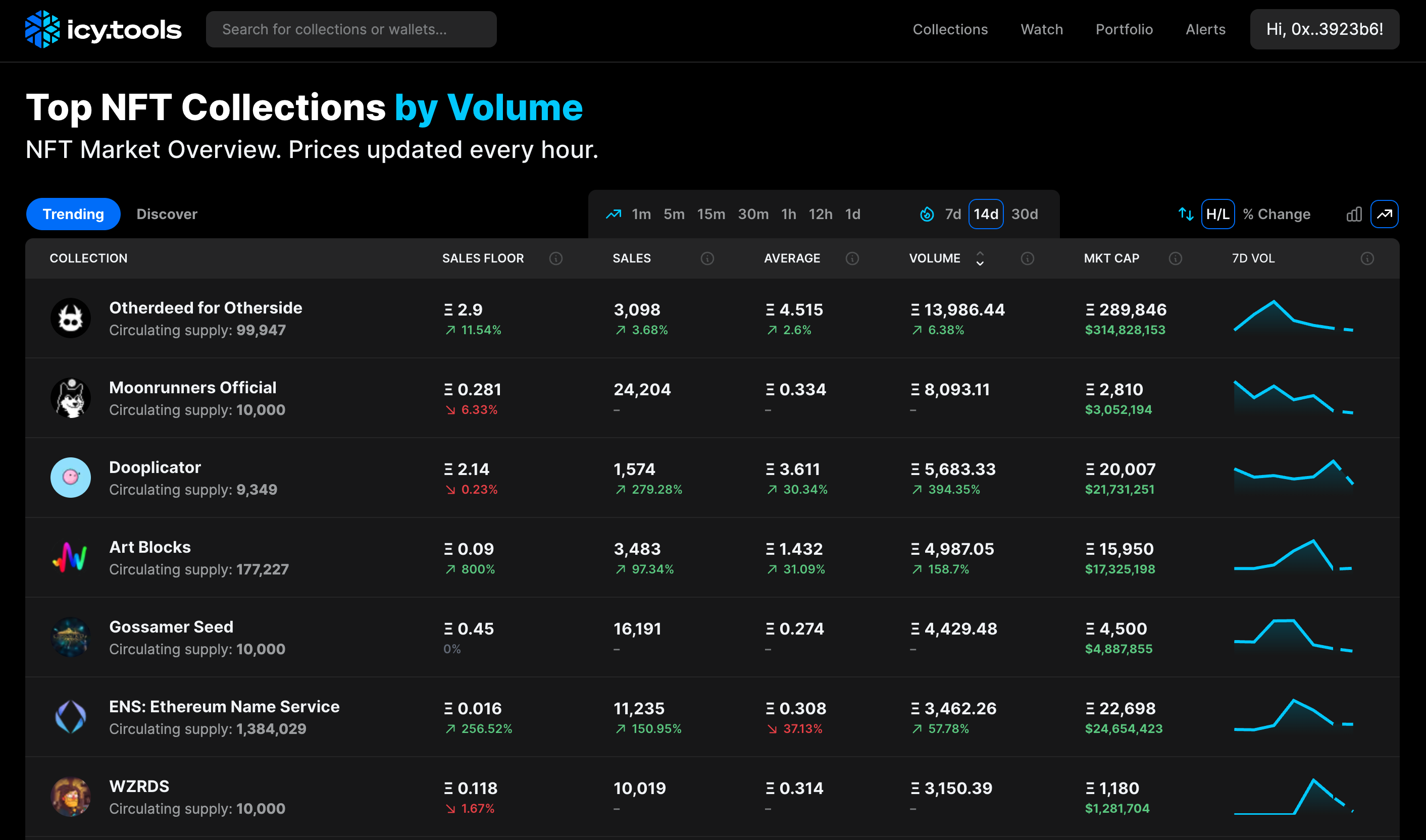Select the 30m time range
This screenshot has width=1426, height=840.
point(753,214)
